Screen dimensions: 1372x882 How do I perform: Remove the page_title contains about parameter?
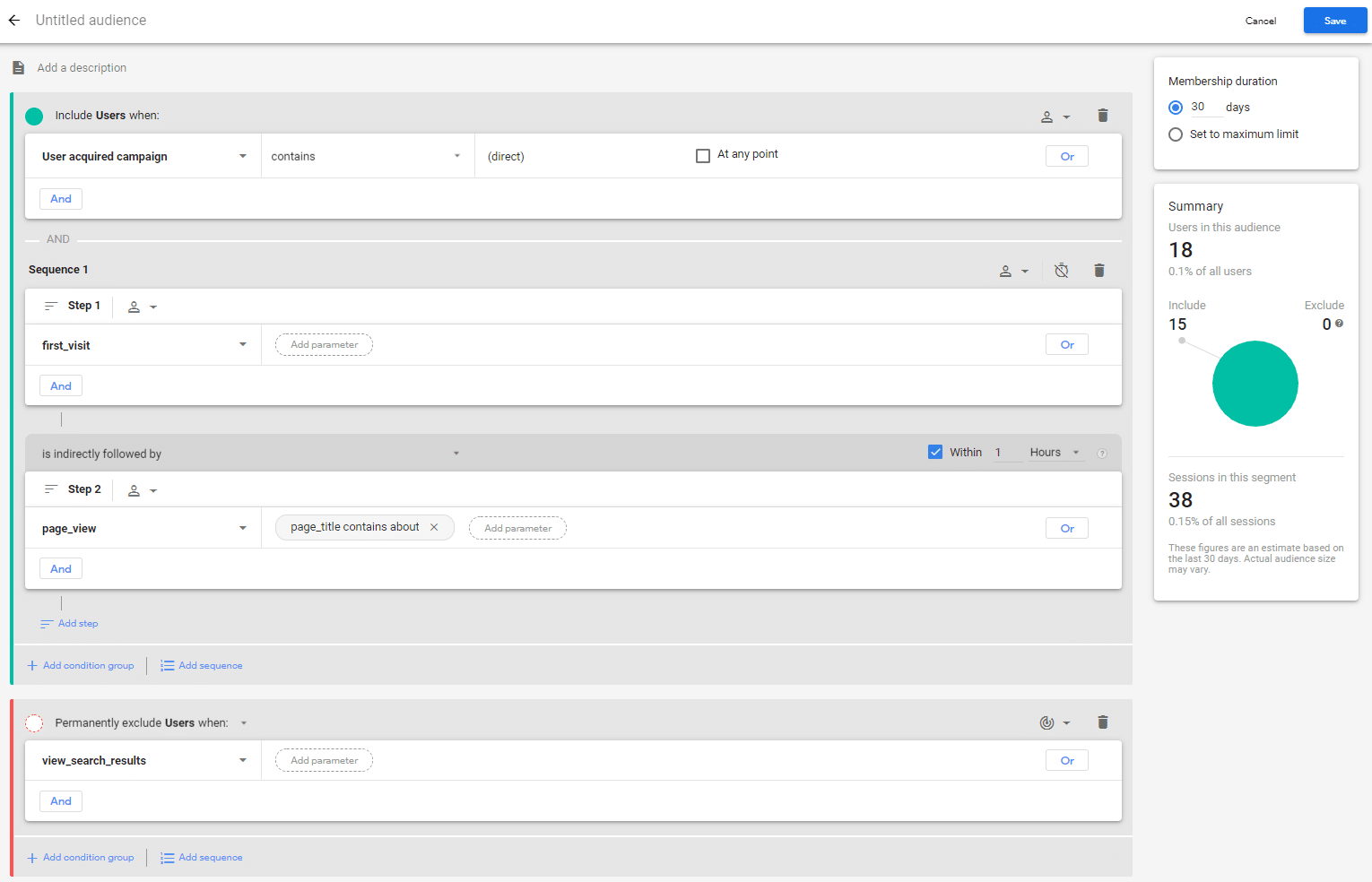tap(434, 527)
